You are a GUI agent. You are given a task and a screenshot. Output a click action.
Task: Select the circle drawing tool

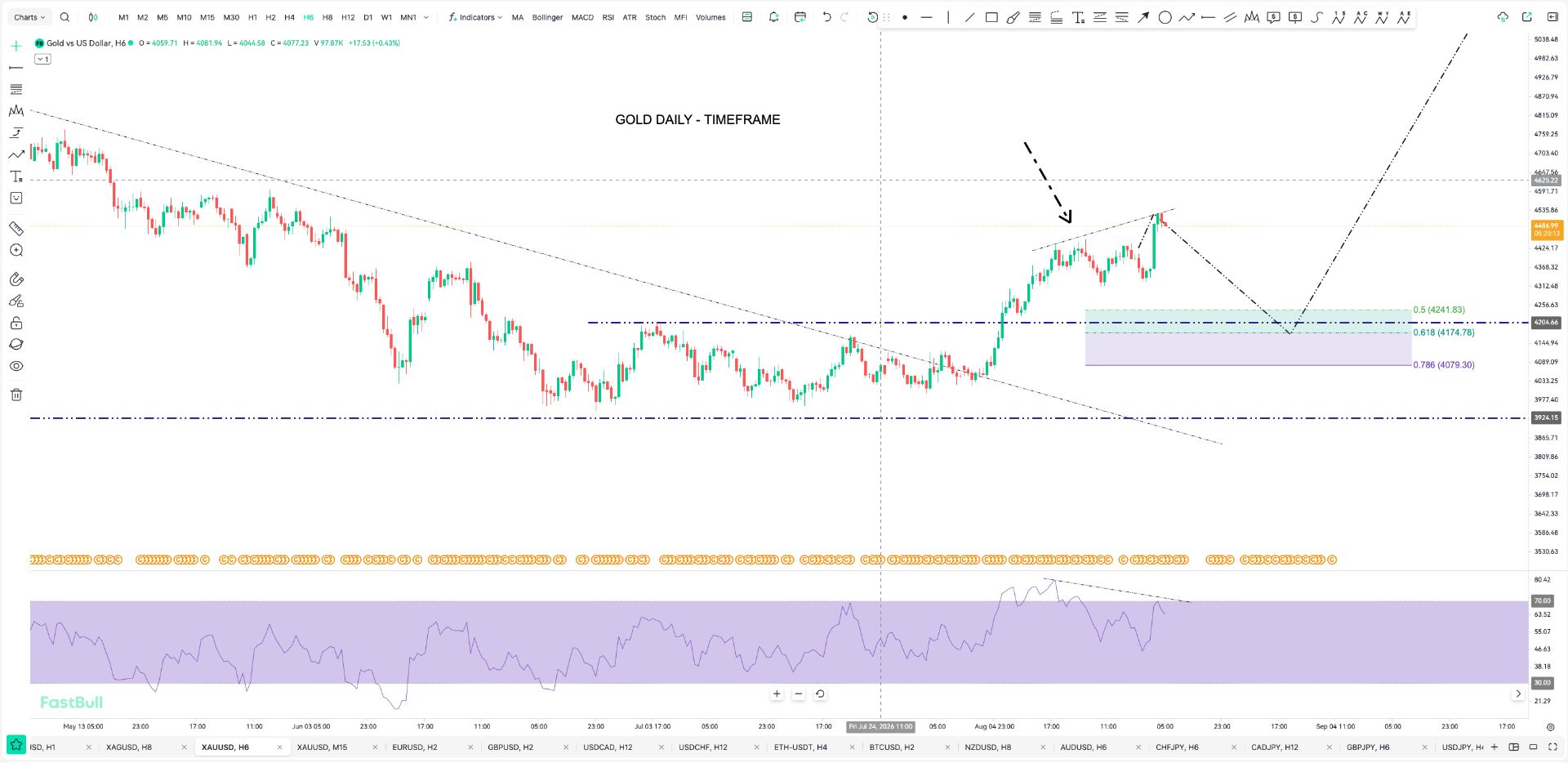(x=1165, y=17)
